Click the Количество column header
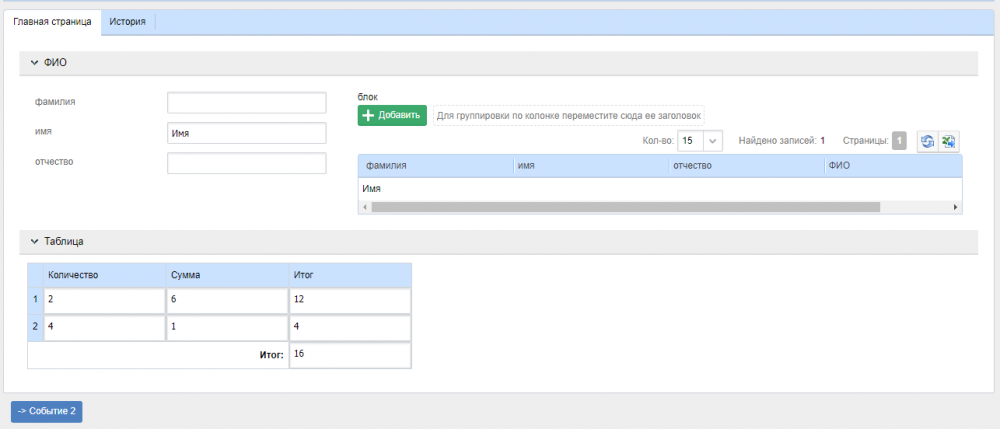 104,275
